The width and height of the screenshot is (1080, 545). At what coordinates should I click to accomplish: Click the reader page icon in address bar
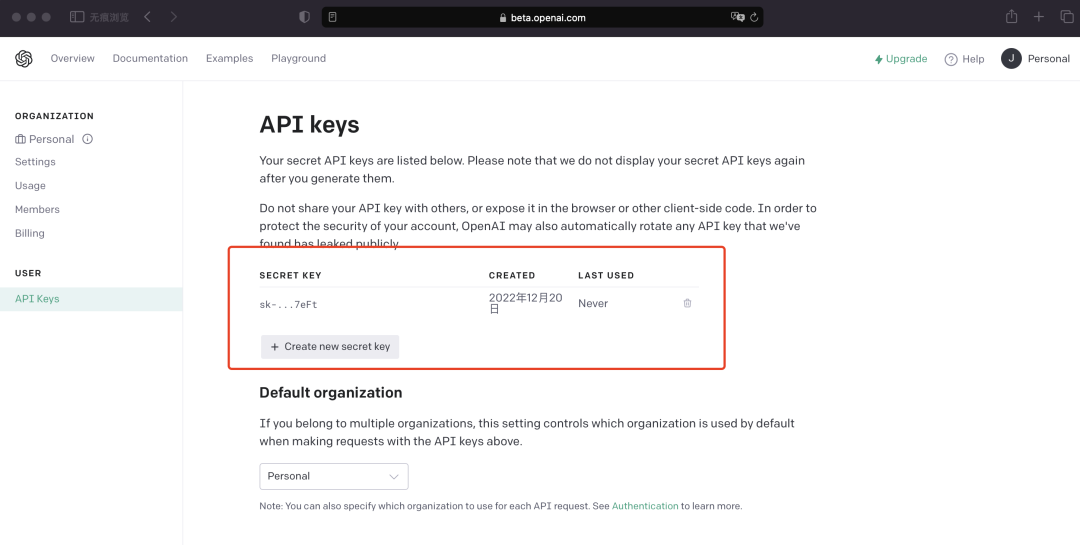click(x=333, y=17)
